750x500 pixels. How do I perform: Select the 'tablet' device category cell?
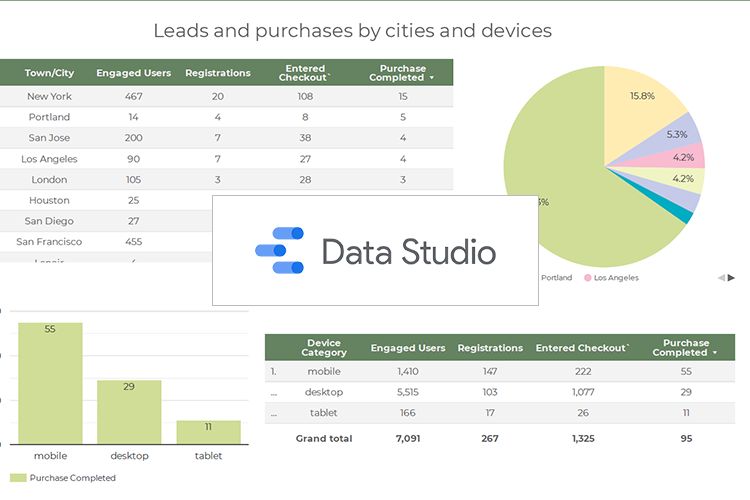pos(324,412)
